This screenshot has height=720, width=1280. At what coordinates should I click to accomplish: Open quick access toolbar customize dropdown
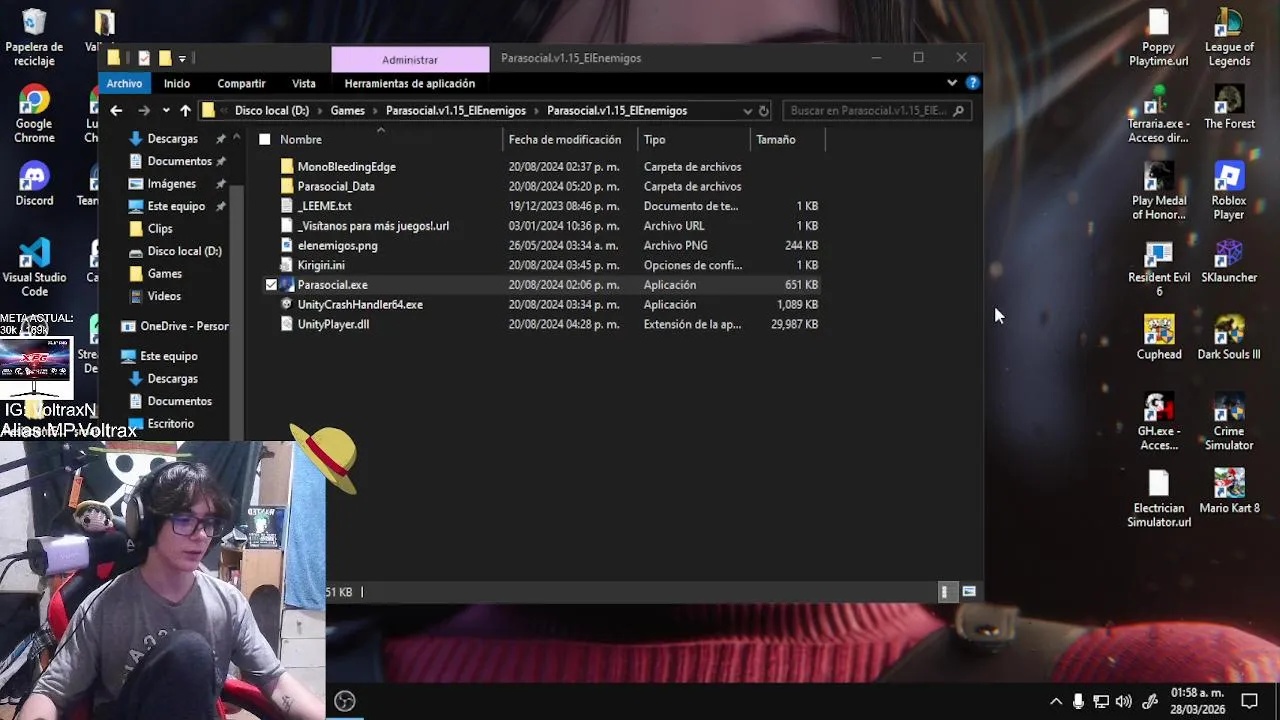(x=182, y=58)
